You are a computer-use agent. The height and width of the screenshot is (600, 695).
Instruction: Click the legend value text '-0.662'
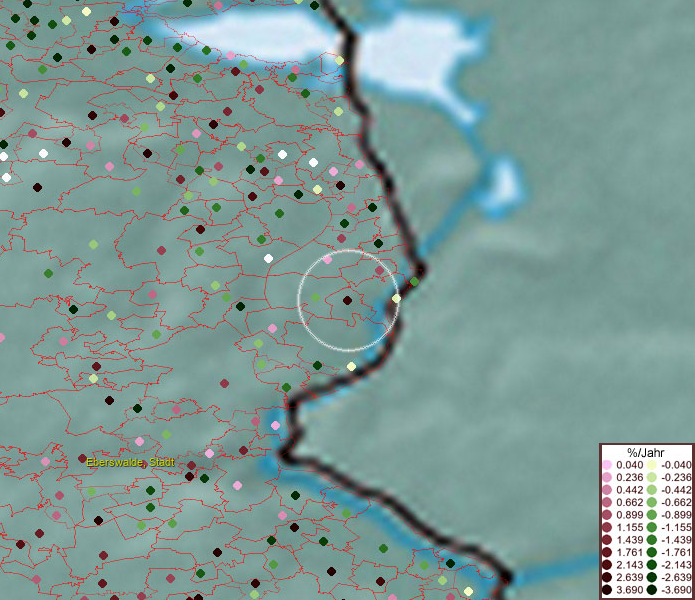[x=676, y=502]
